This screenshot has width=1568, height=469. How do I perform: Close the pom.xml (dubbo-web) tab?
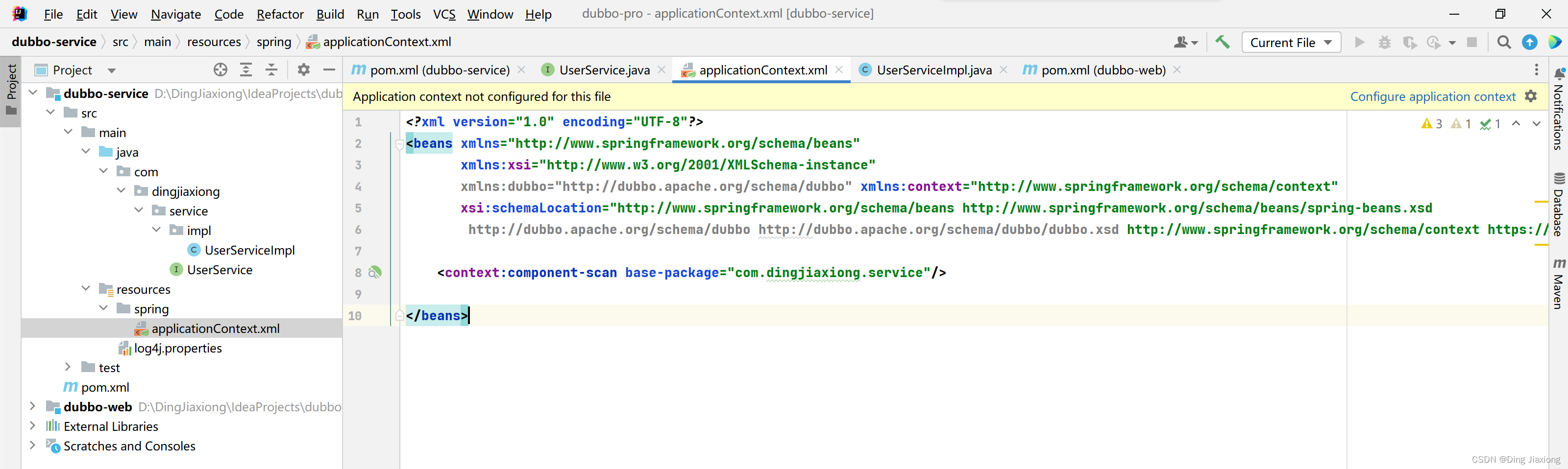click(1176, 70)
